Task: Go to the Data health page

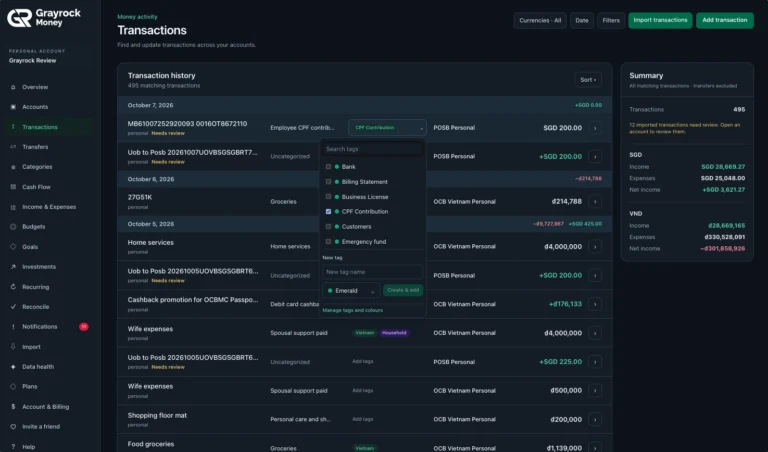Action: pyautogui.click(x=49, y=367)
